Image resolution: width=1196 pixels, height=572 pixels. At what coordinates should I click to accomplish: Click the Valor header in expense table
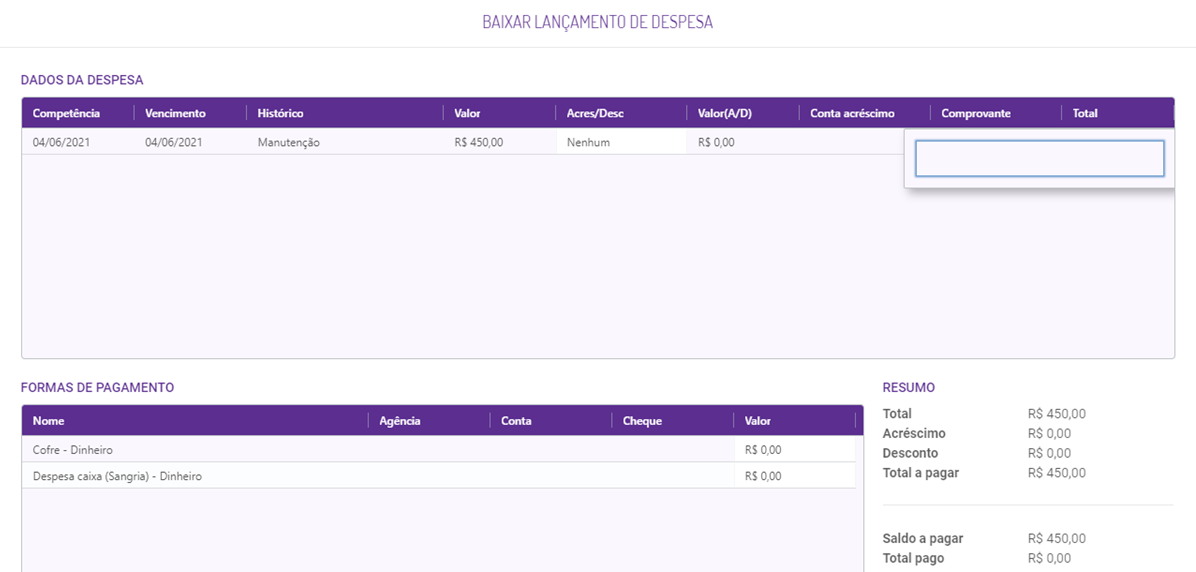pos(467,113)
